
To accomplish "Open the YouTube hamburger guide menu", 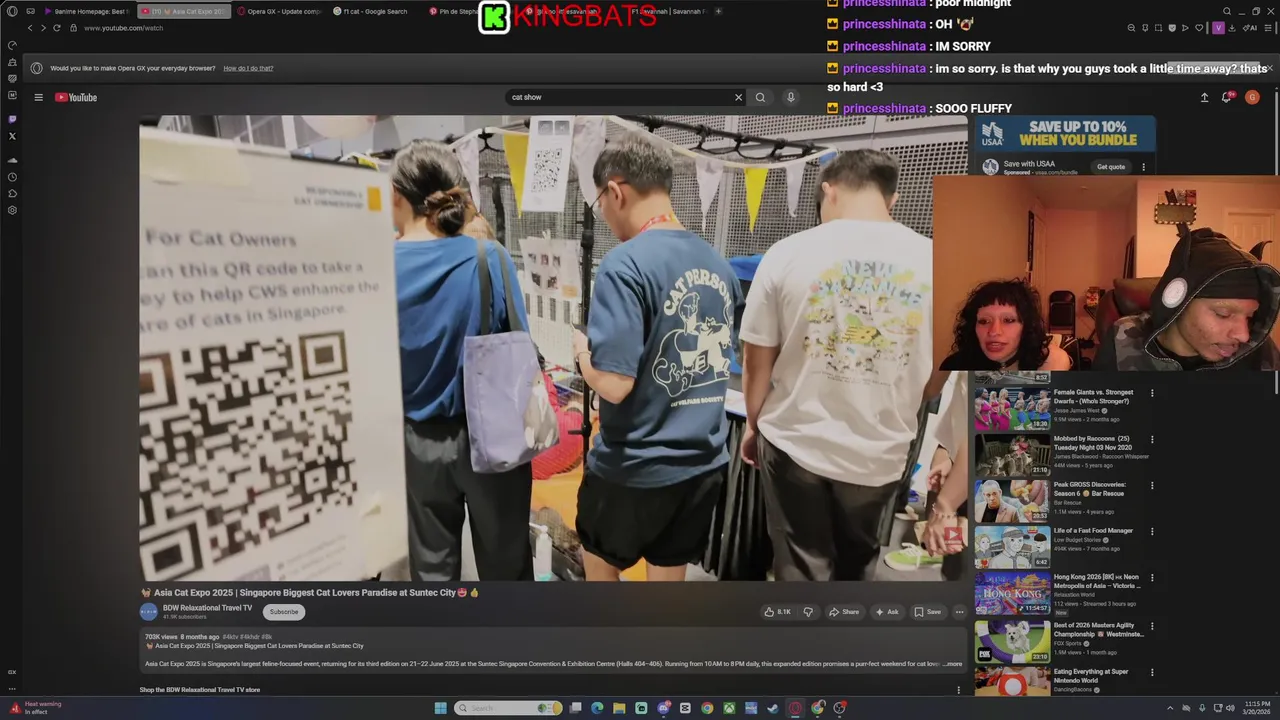I will coord(38,97).
